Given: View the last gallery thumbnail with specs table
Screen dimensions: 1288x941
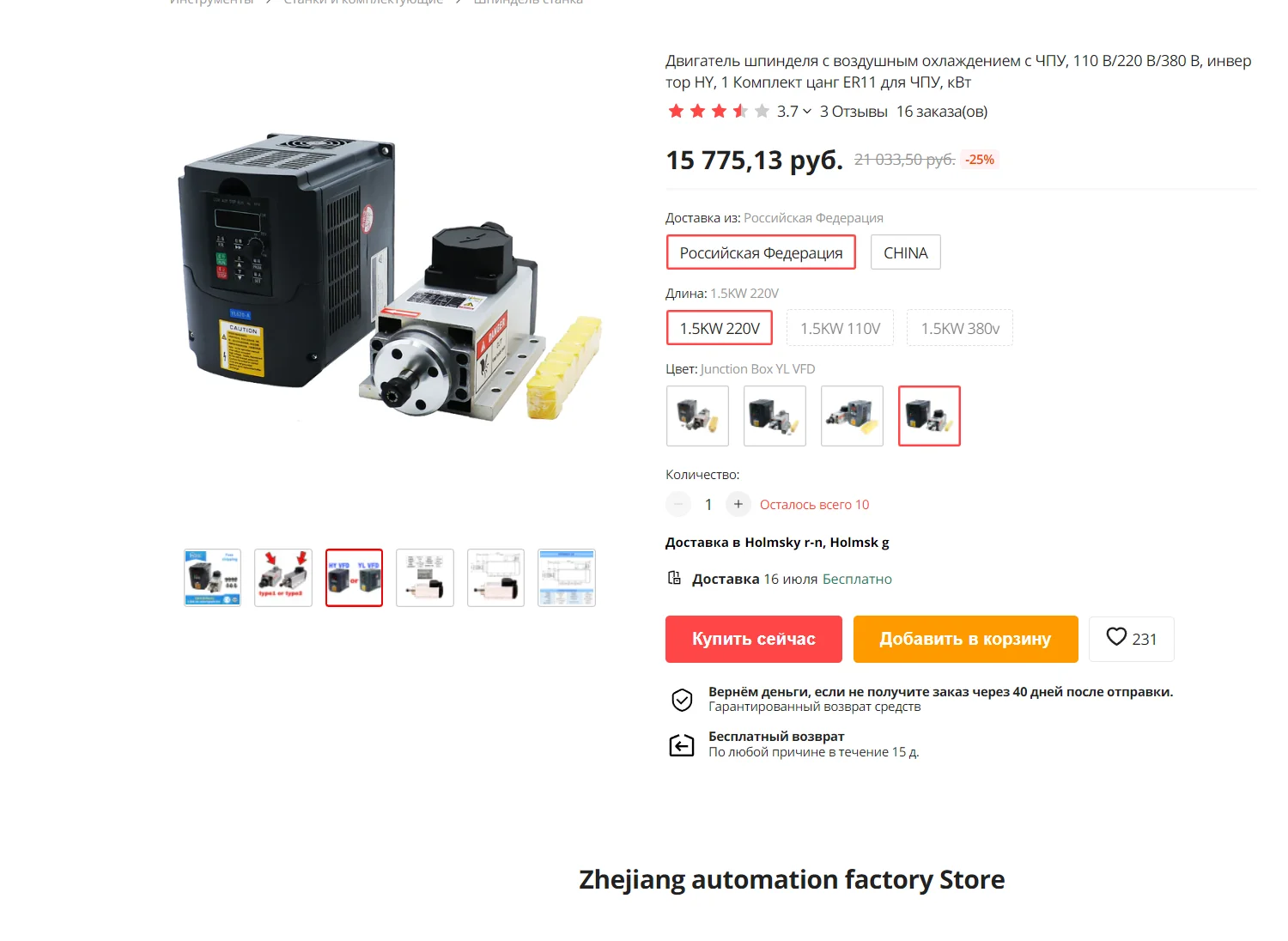Looking at the screenshot, I should 567,578.
